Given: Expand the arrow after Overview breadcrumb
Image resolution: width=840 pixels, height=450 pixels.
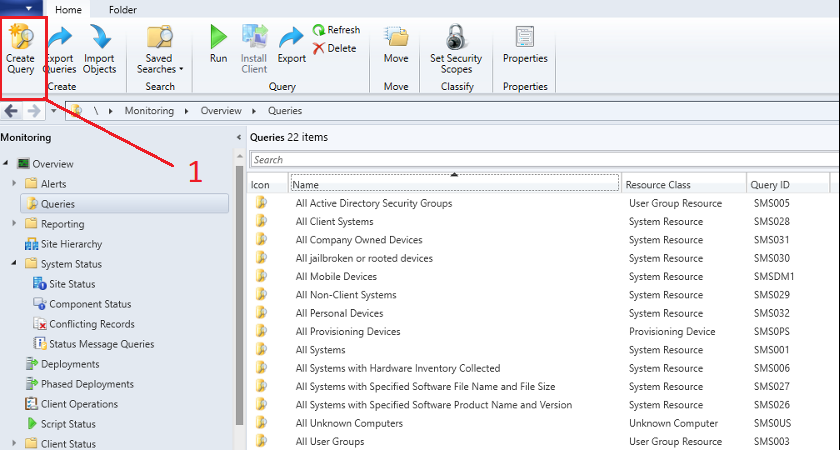Looking at the screenshot, I should pyautogui.click(x=254, y=111).
